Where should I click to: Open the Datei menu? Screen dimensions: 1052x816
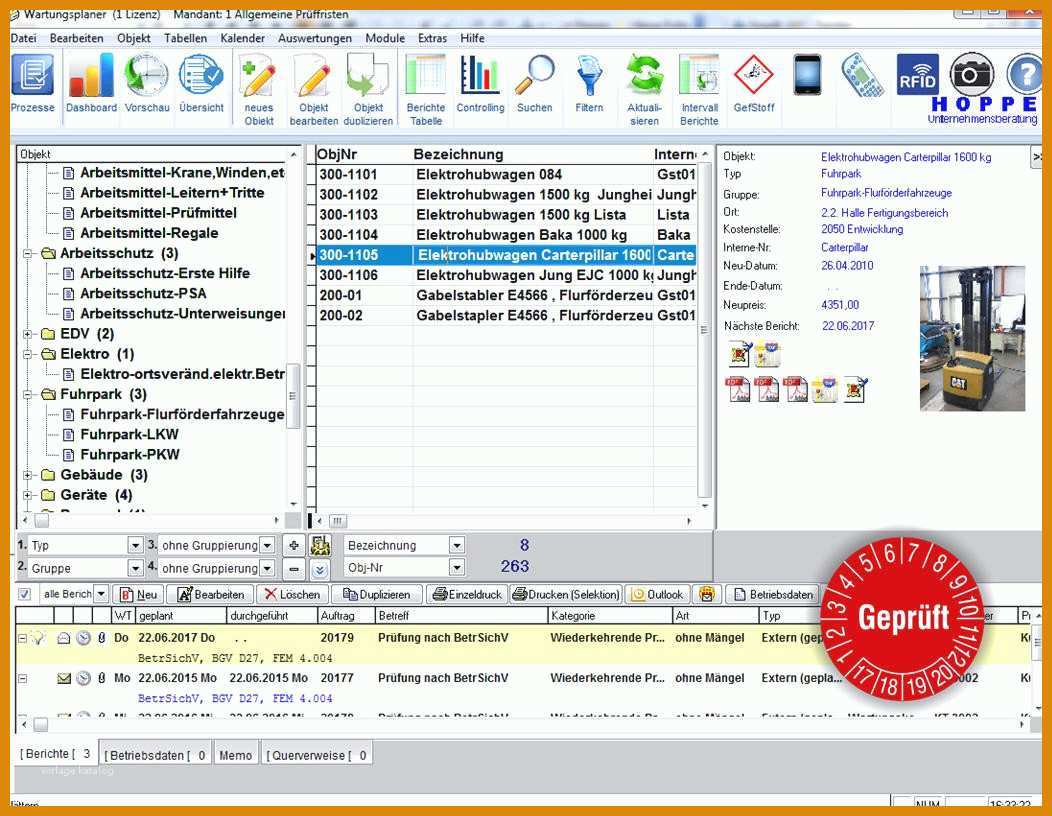(x=23, y=38)
